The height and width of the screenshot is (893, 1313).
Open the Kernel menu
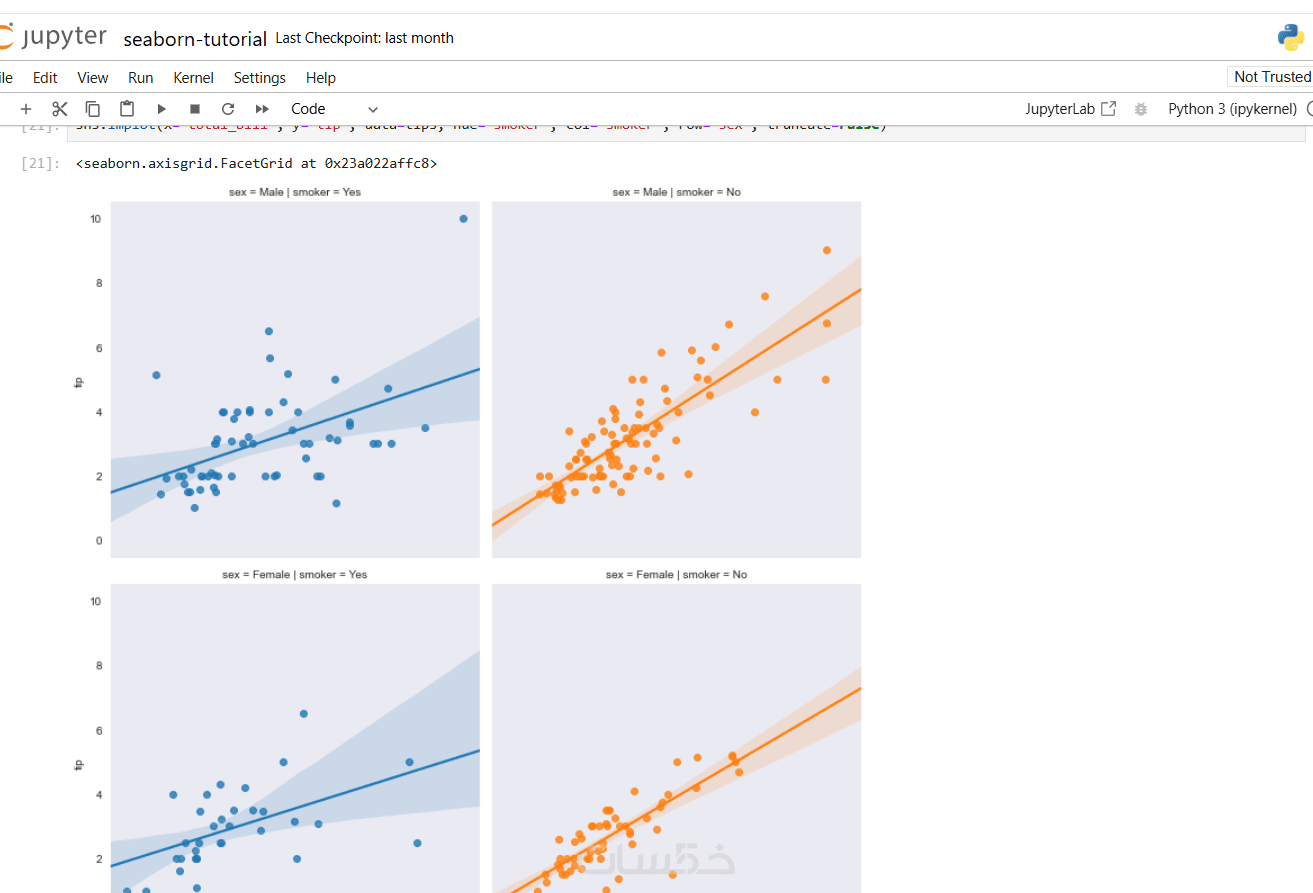pyautogui.click(x=193, y=77)
